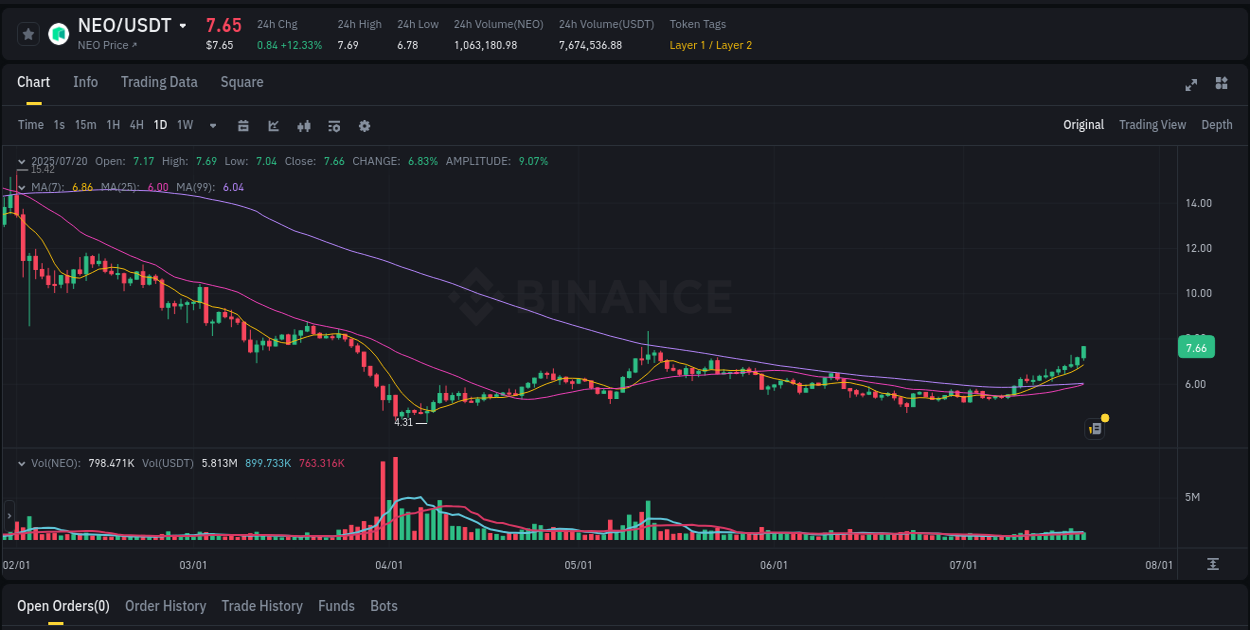Open the chart layout grid icon

(x=1222, y=85)
